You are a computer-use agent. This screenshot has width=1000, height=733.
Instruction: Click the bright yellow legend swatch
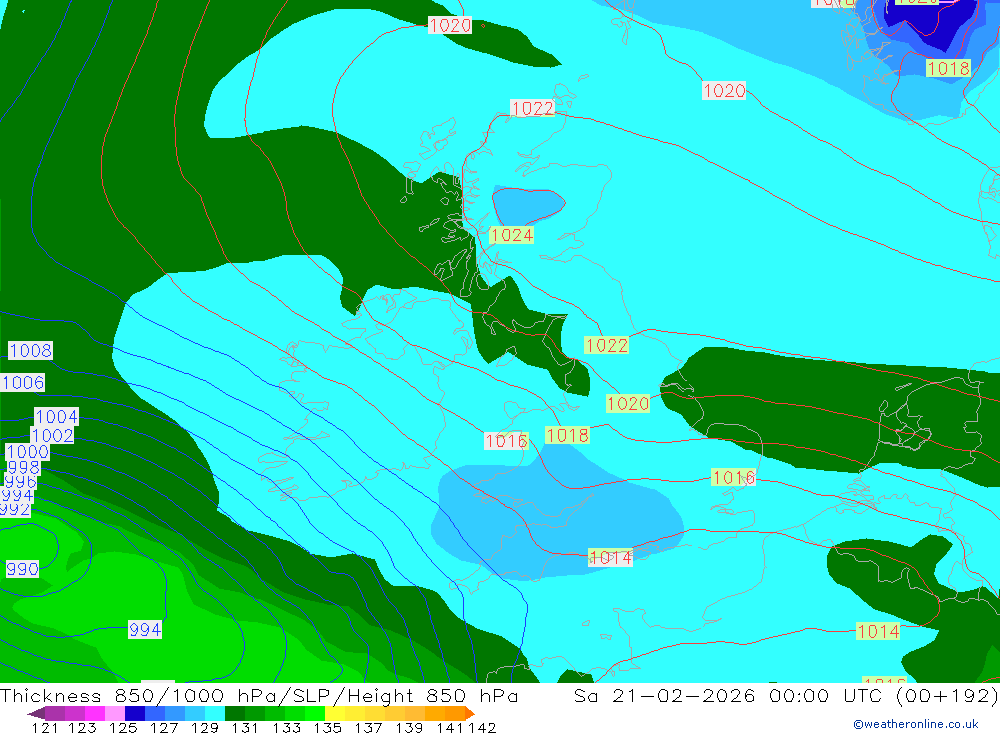[335, 713]
